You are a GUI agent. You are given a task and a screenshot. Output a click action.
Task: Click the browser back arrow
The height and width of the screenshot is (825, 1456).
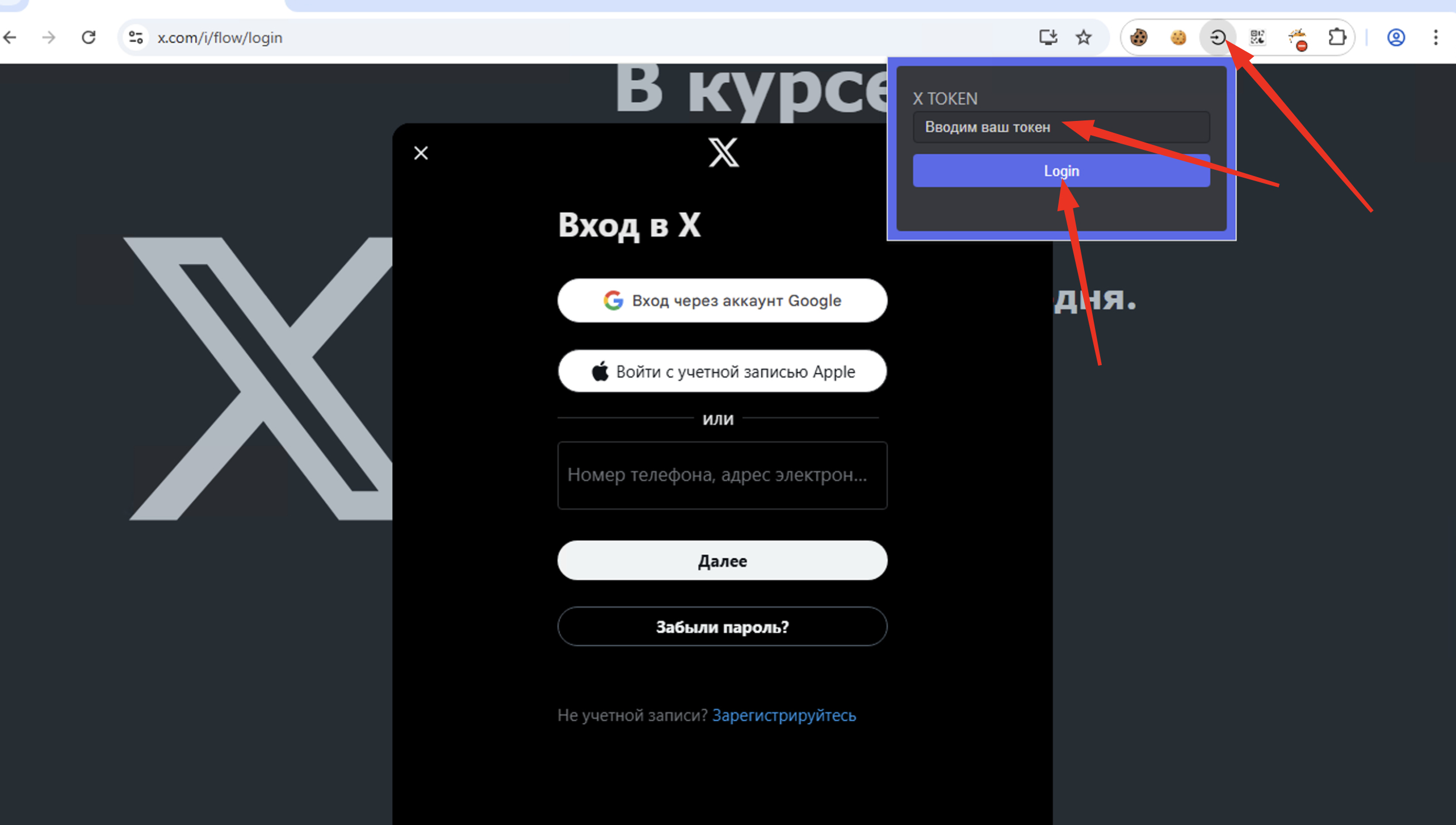[10, 37]
